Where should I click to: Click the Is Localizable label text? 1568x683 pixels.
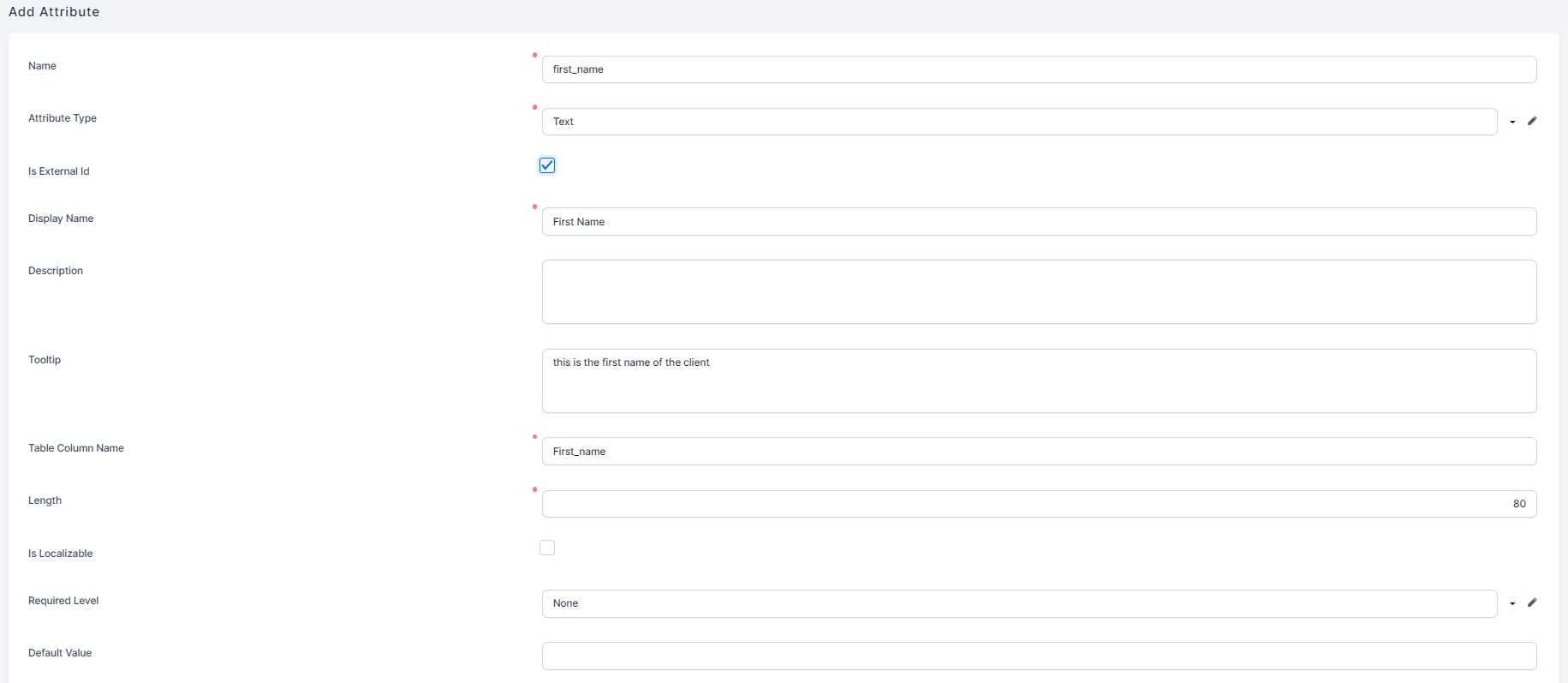pos(61,554)
